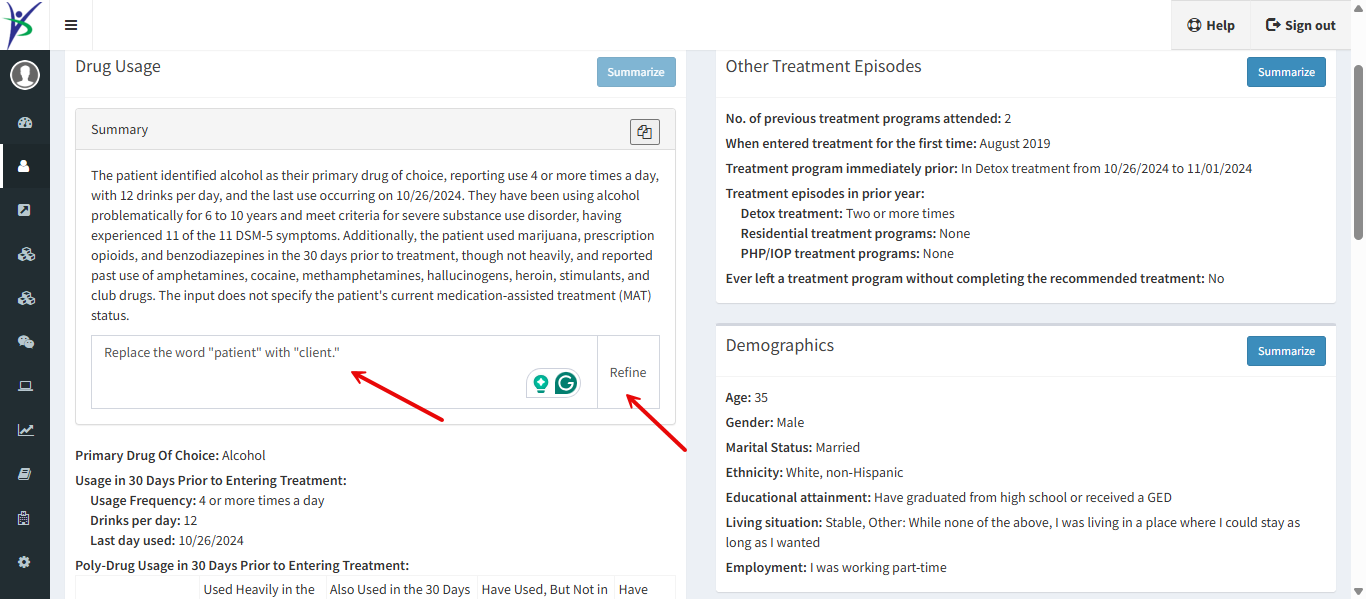The width and height of the screenshot is (1366, 599).
Task: Click the 'Drinks per day: 12' line
Action: click(x=144, y=521)
